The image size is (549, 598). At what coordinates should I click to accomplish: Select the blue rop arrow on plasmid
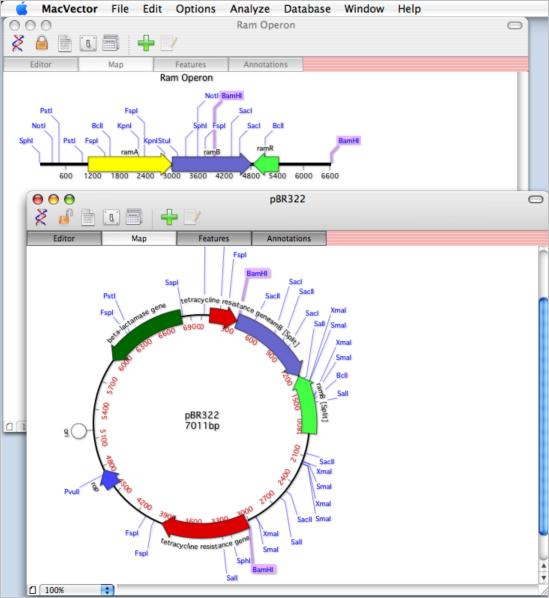(x=110, y=480)
